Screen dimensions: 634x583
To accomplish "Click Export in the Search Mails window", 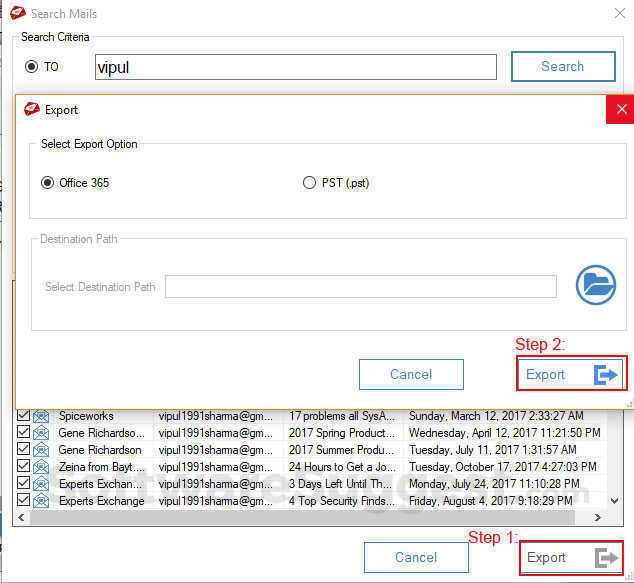I will pos(571,558).
